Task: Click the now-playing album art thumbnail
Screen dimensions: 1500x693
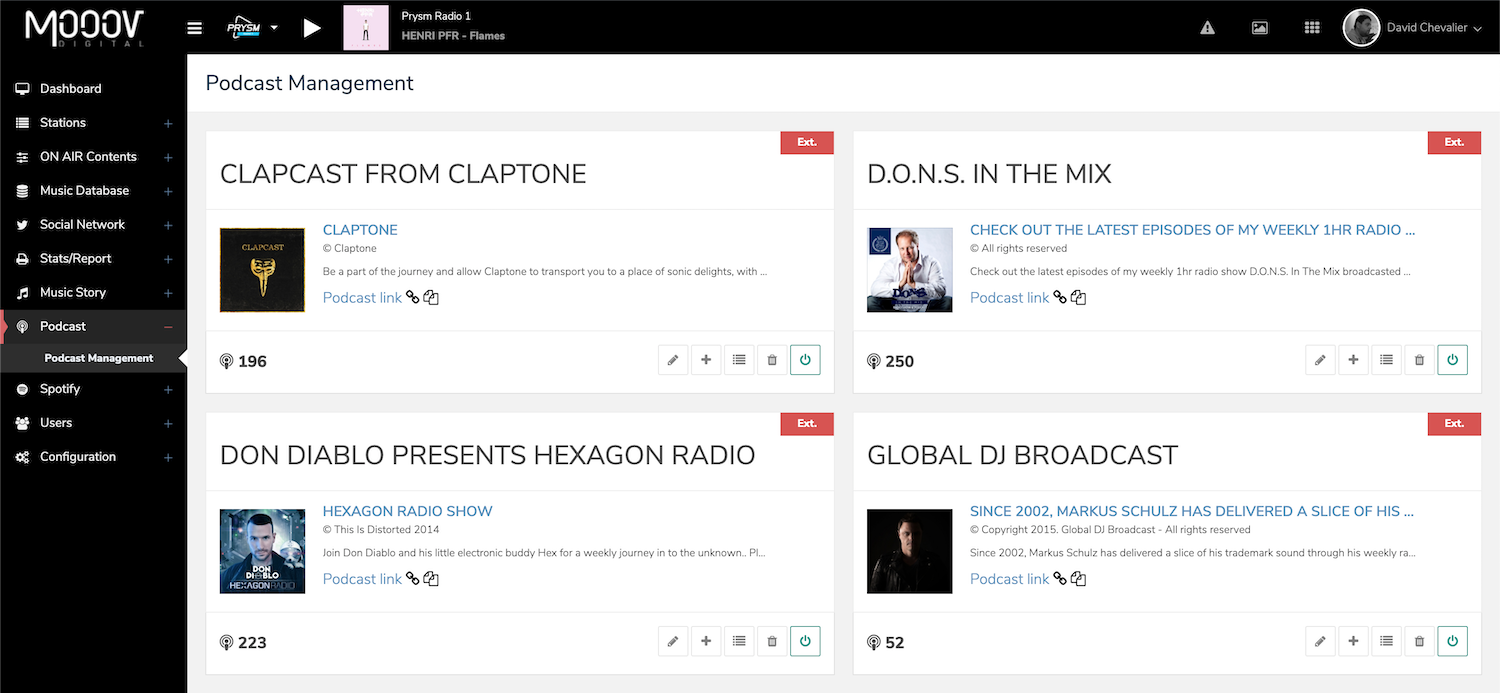Action: click(366, 28)
